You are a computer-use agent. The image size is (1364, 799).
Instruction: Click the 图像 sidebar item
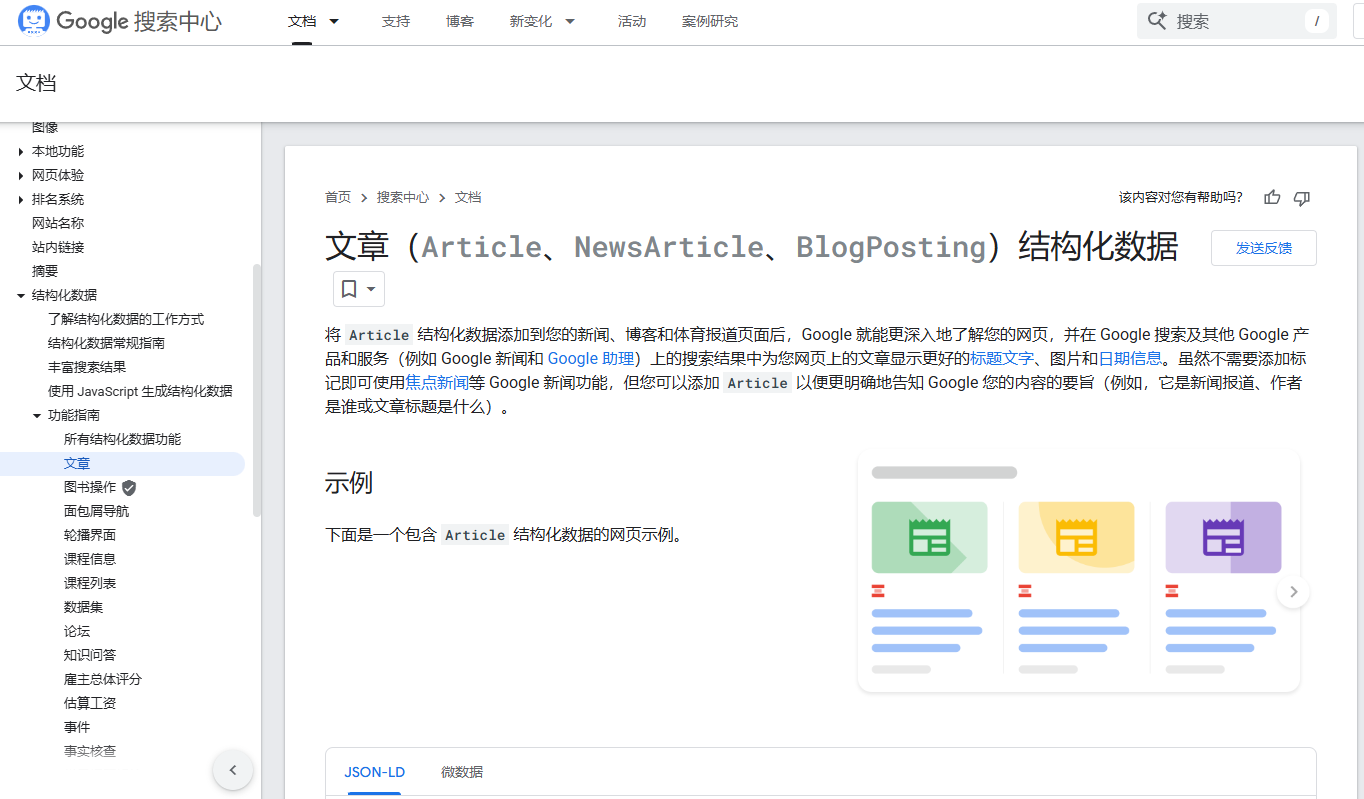click(45, 128)
